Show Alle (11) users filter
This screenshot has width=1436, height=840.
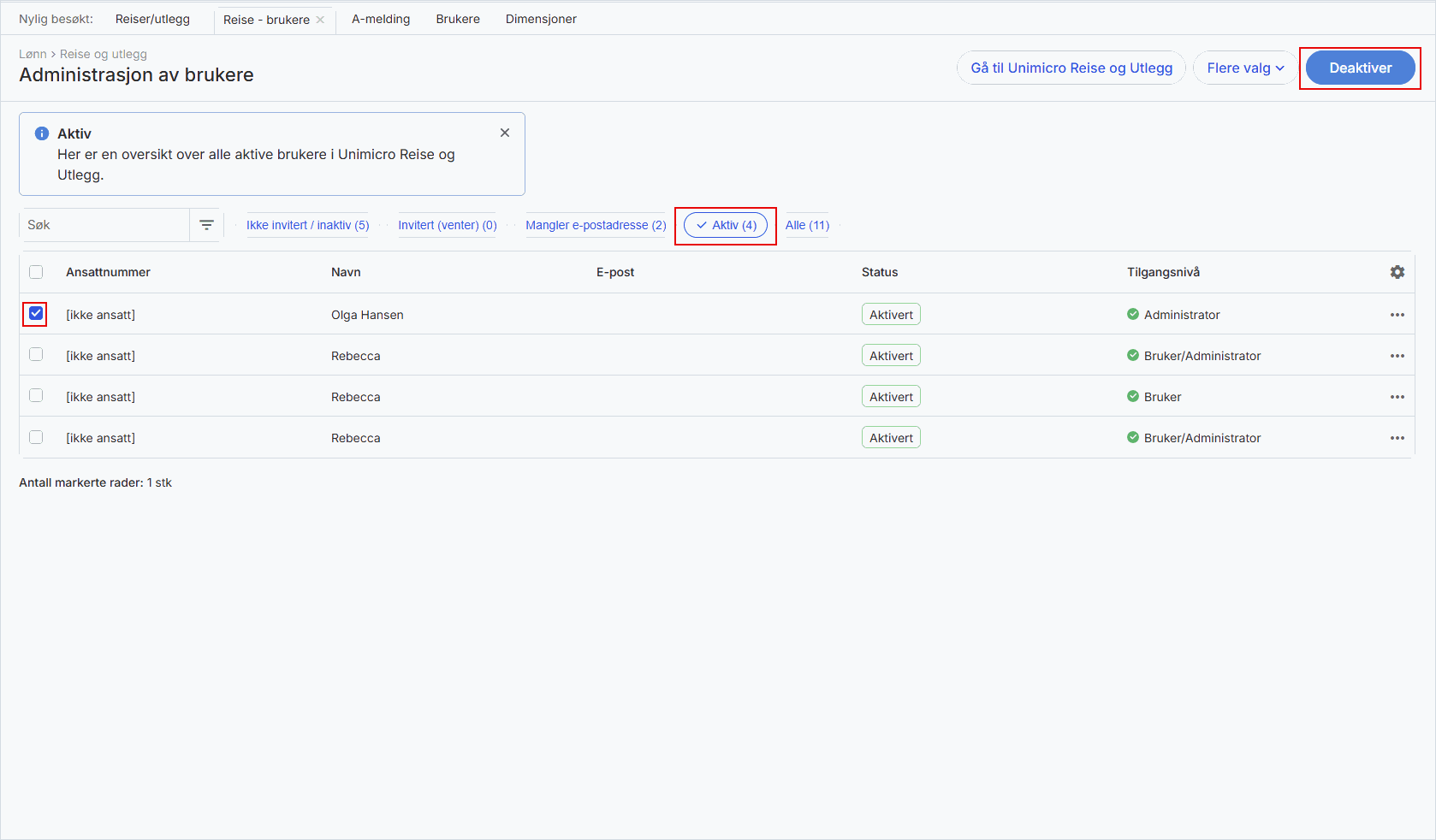807,225
